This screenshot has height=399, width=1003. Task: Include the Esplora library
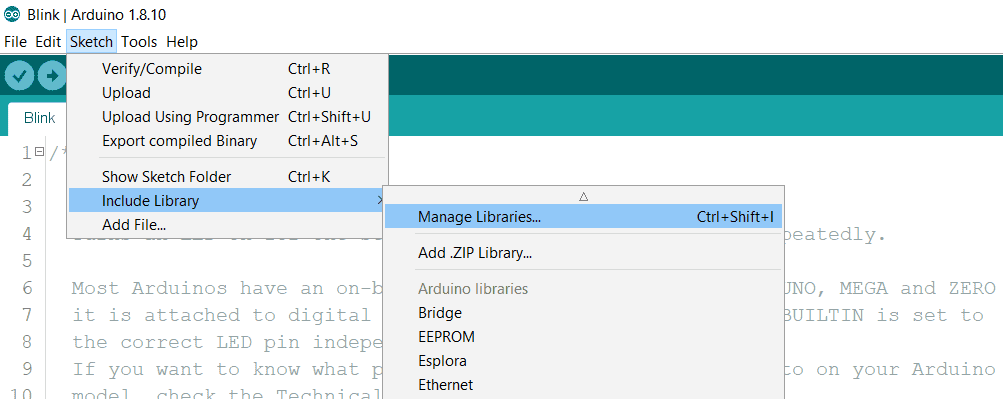pyautogui.click(x=583, y=361)
